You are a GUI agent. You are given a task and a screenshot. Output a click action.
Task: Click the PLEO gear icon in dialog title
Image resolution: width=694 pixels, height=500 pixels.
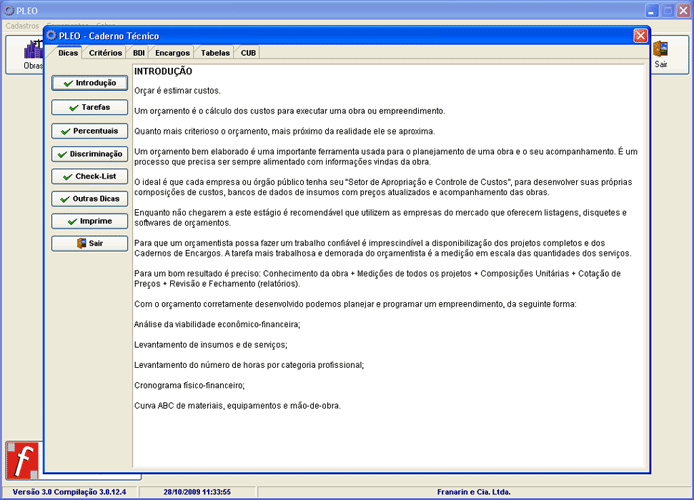pos(52,35)
